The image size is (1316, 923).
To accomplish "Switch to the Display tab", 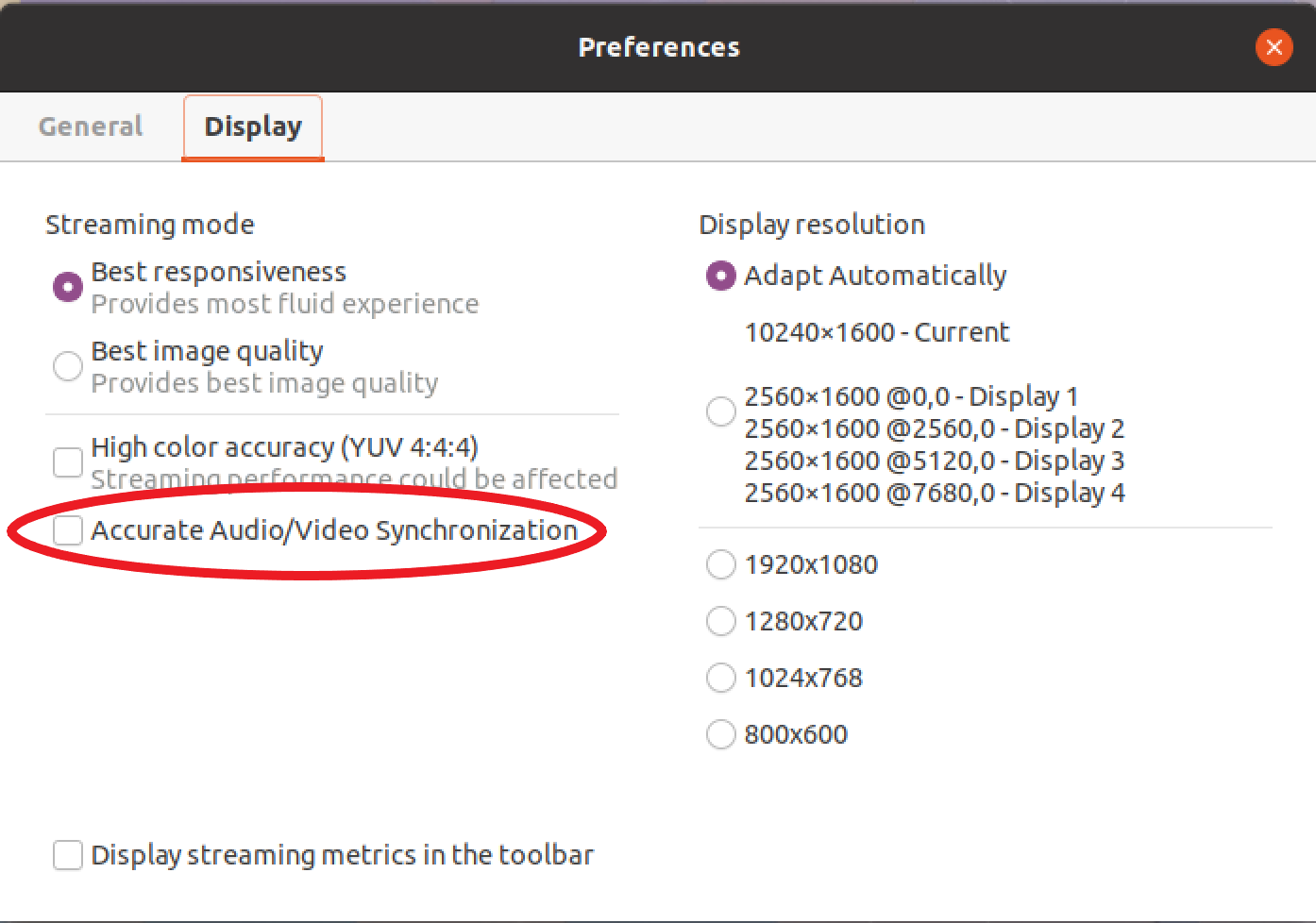I will [x=252, y=126].
